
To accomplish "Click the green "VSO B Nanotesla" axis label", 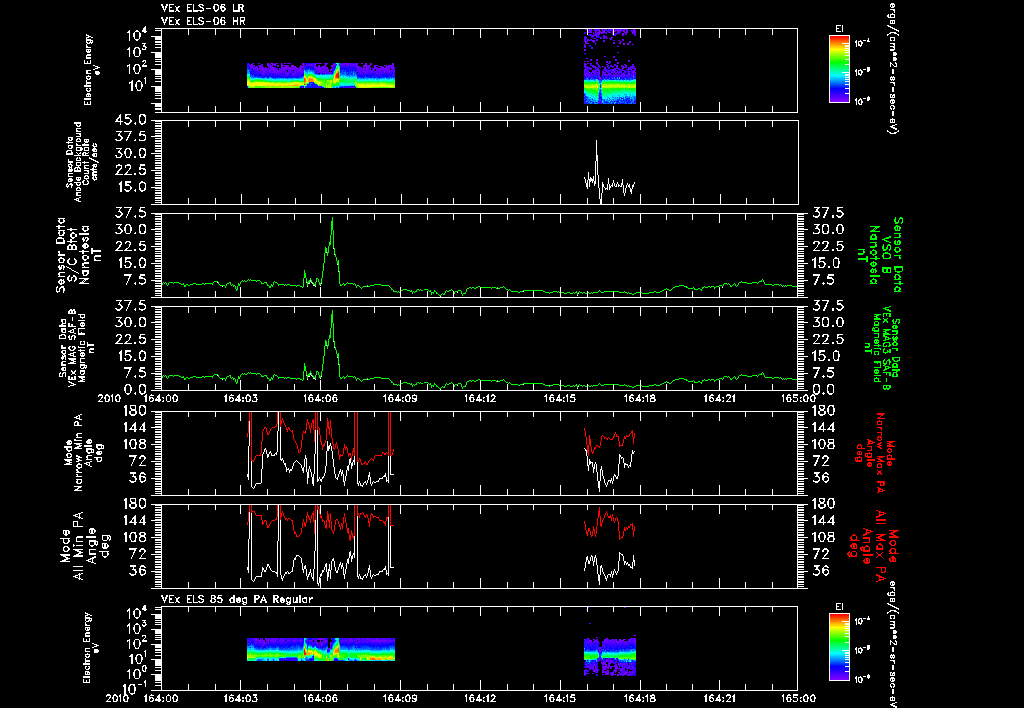I will pos(878,255).
